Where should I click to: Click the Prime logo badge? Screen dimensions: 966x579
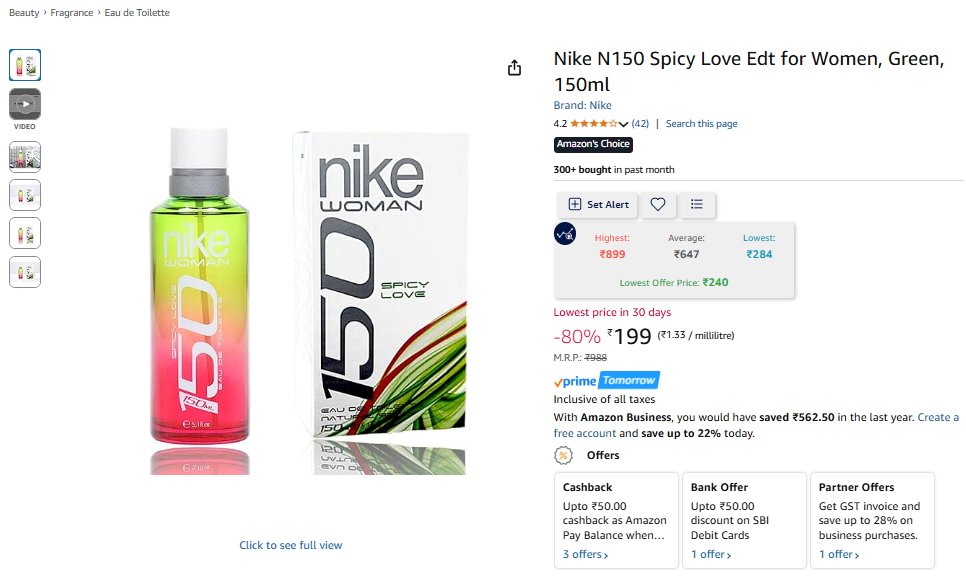click(x=575, y=381)
